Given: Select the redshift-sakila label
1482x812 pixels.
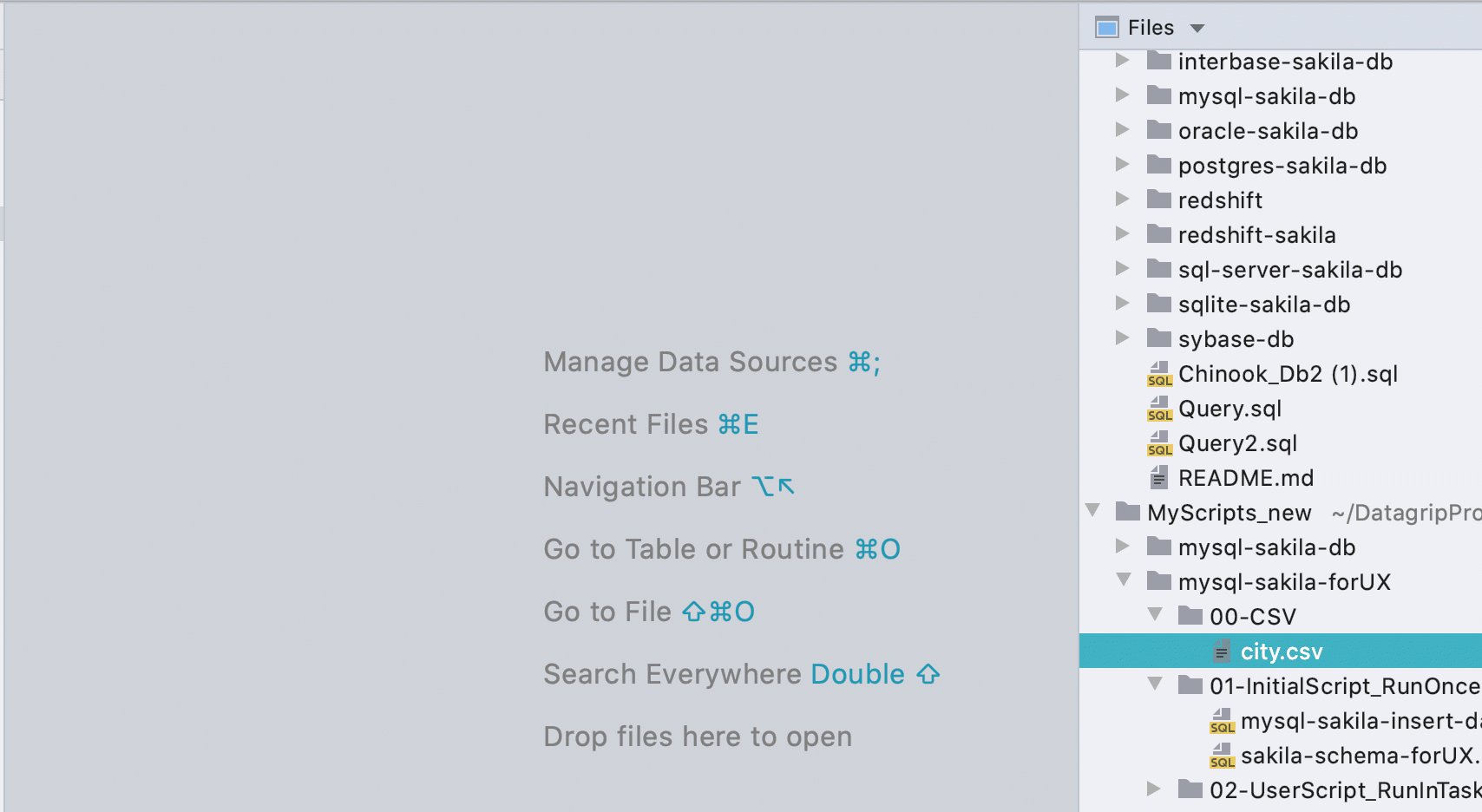Looking at the screenshot, I should tap(1256, 235).
